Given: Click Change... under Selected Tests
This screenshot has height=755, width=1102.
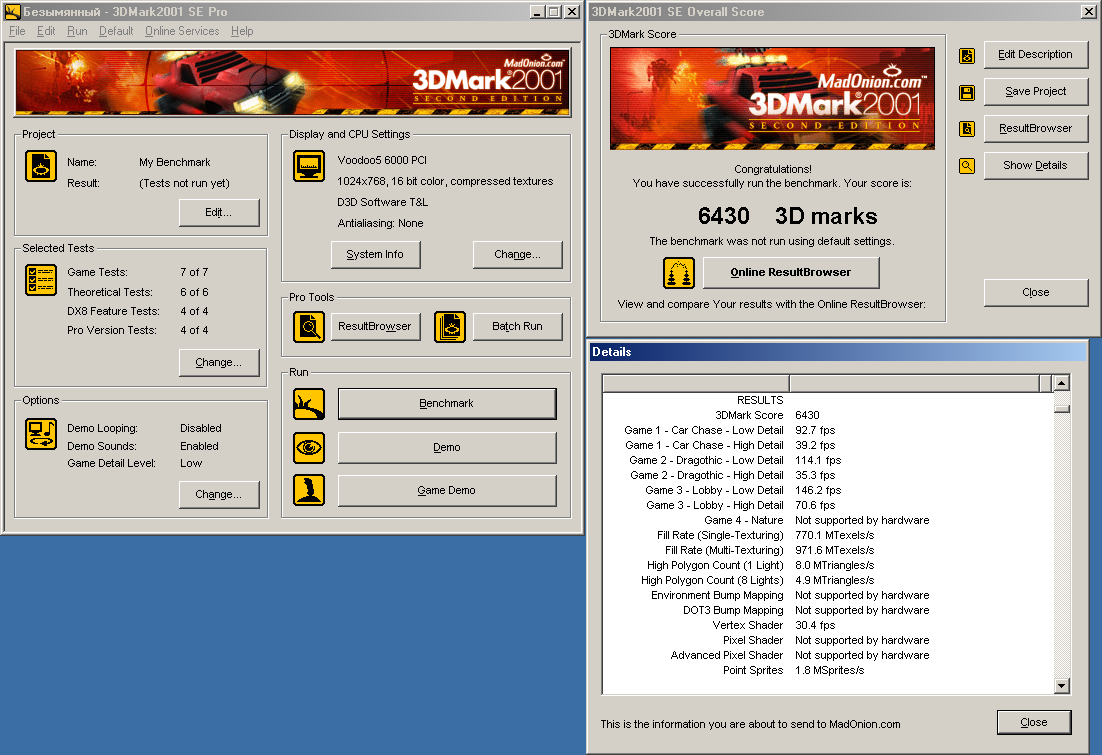Looking at the screenshot, I should (x=219, y=363).
